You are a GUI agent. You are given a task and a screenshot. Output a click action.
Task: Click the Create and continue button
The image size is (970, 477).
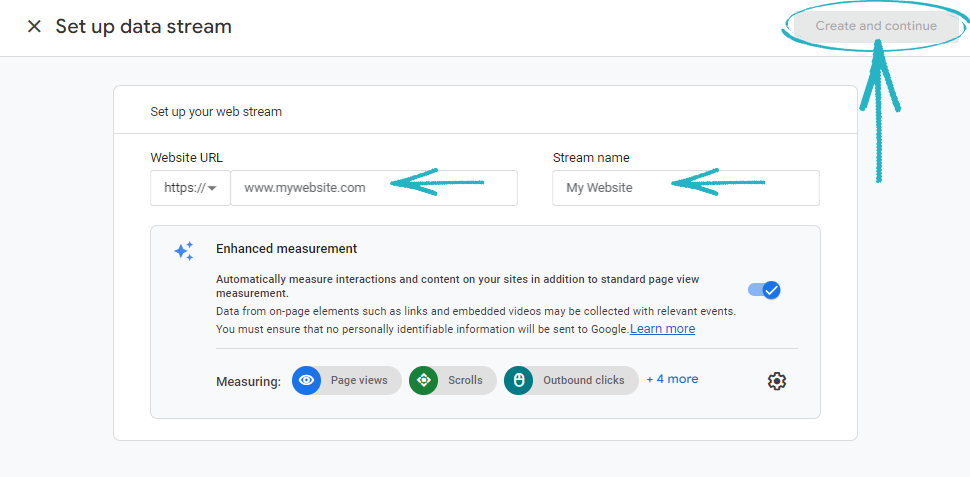click(x=876, y=26)
